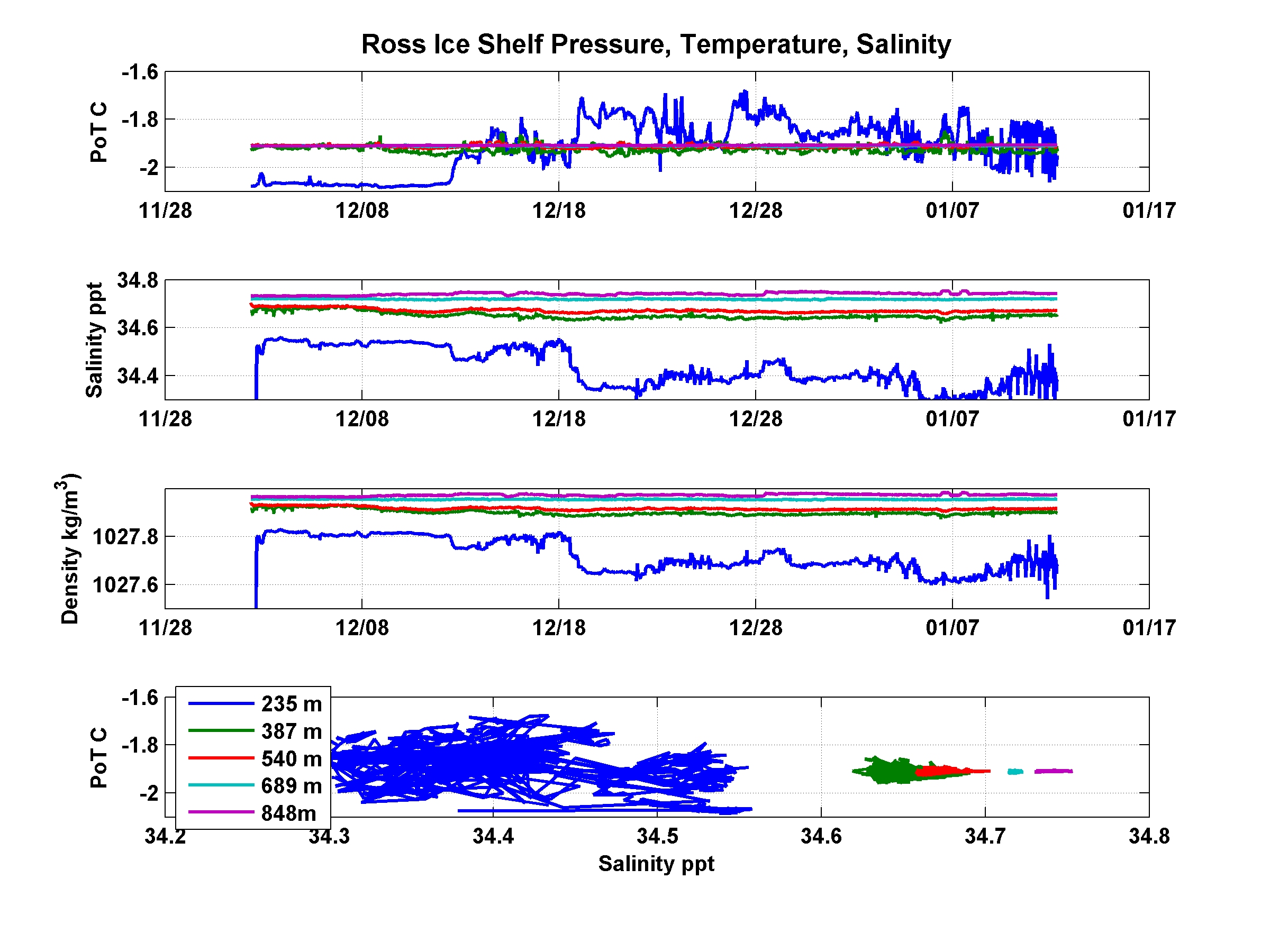
Task: Click the "Salinity ppt" x-axis label at bottom
Action: (656, 864)
